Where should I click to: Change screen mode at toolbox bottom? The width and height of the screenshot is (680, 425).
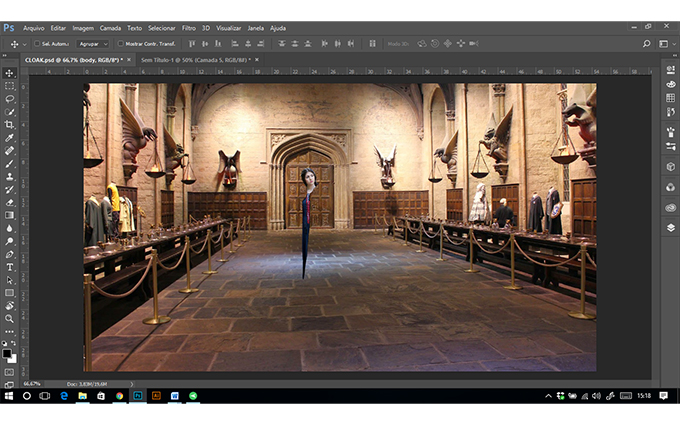[x=9, y=384]
